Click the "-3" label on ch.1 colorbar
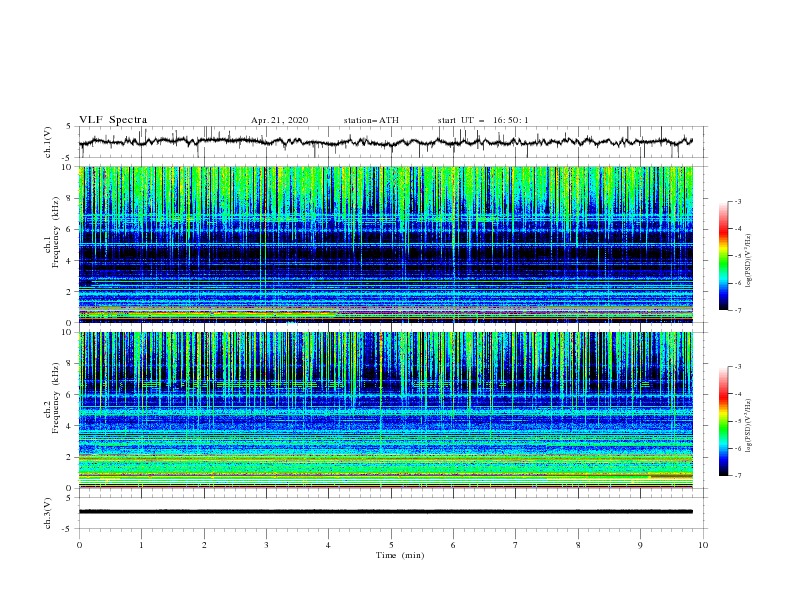The height and width of the screenshot is (612, 792). [738, 201]
